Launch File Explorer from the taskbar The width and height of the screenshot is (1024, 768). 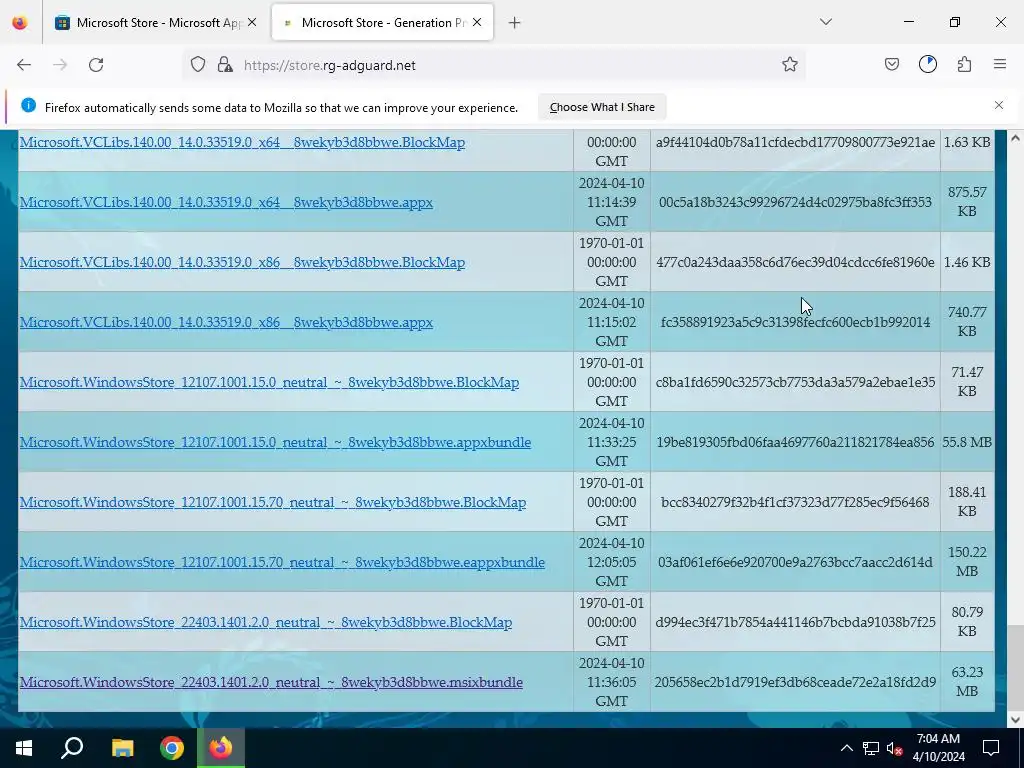click(122, 748)
